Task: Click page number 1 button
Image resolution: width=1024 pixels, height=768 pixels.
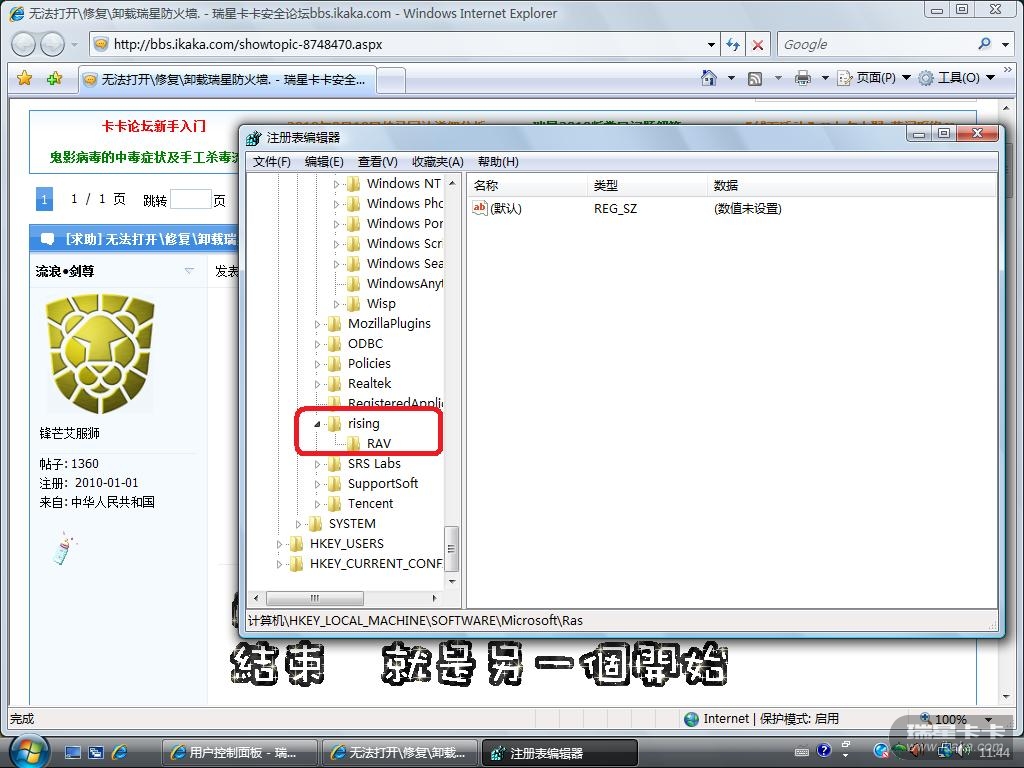Action: (44, 199)
